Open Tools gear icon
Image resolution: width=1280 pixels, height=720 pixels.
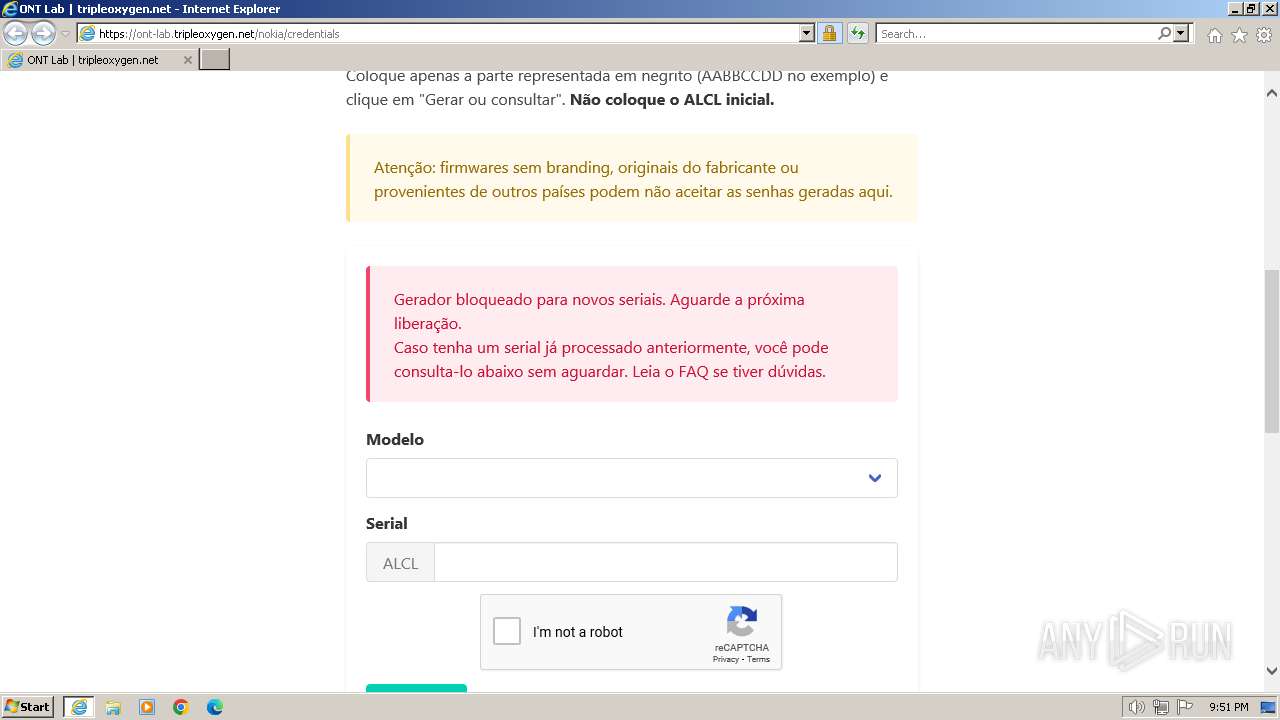[1264, 35]
